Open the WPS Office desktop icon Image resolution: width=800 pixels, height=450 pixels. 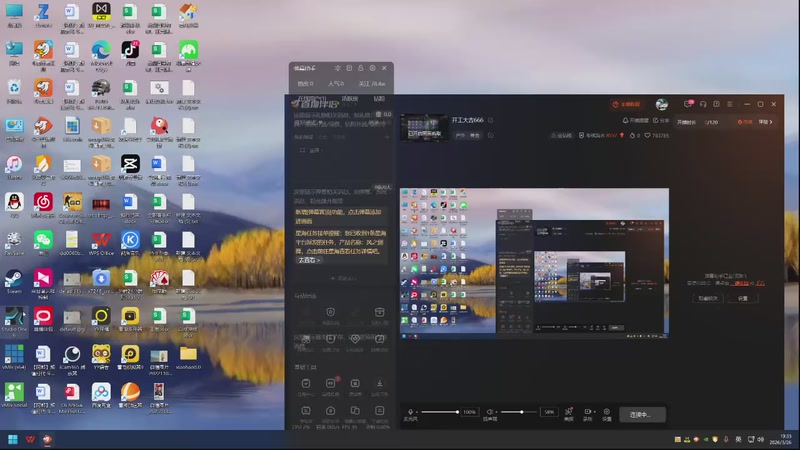point(101,243)
